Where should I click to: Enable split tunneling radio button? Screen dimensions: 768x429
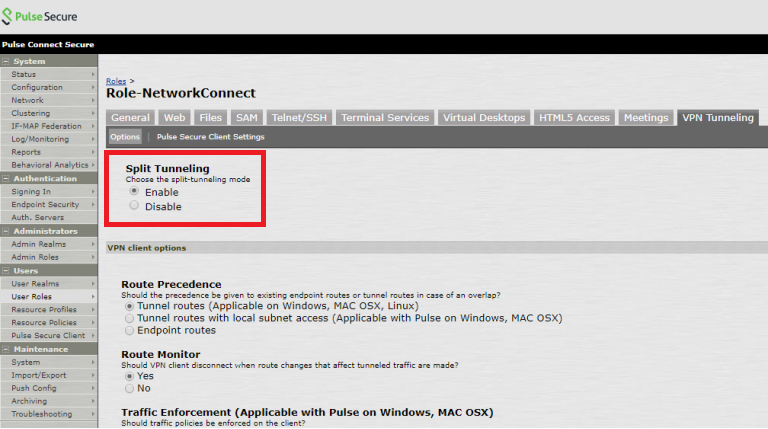point(134,191)
